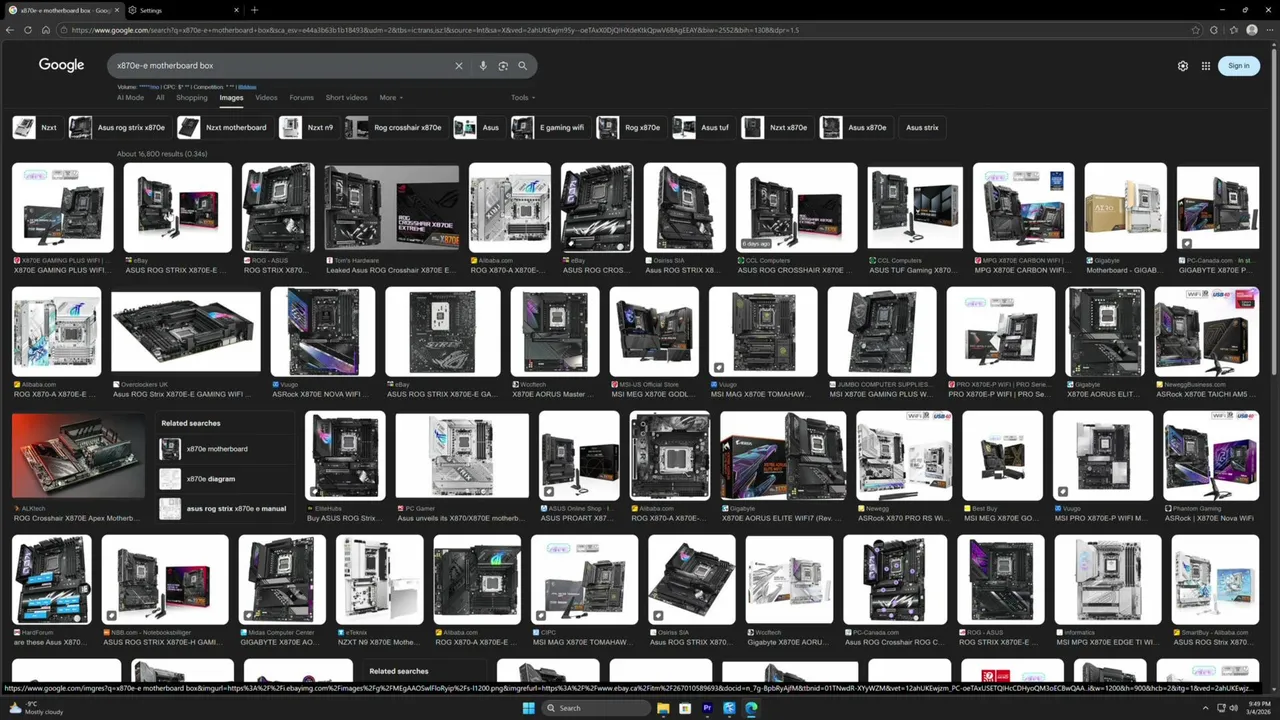Open related search asus rog strix x870e e manual
The height and width of the screenshot is (720, 1280).
pyautogui.click(x=224, y=509)
